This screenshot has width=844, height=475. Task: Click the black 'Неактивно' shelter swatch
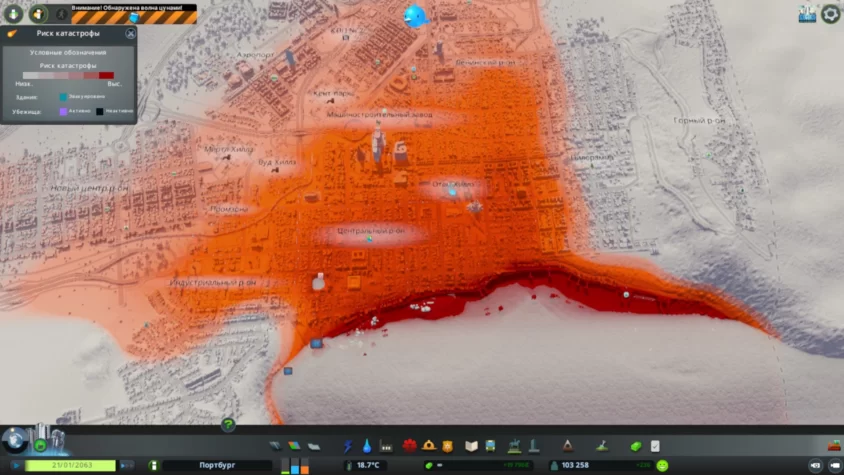pos(100,111)
